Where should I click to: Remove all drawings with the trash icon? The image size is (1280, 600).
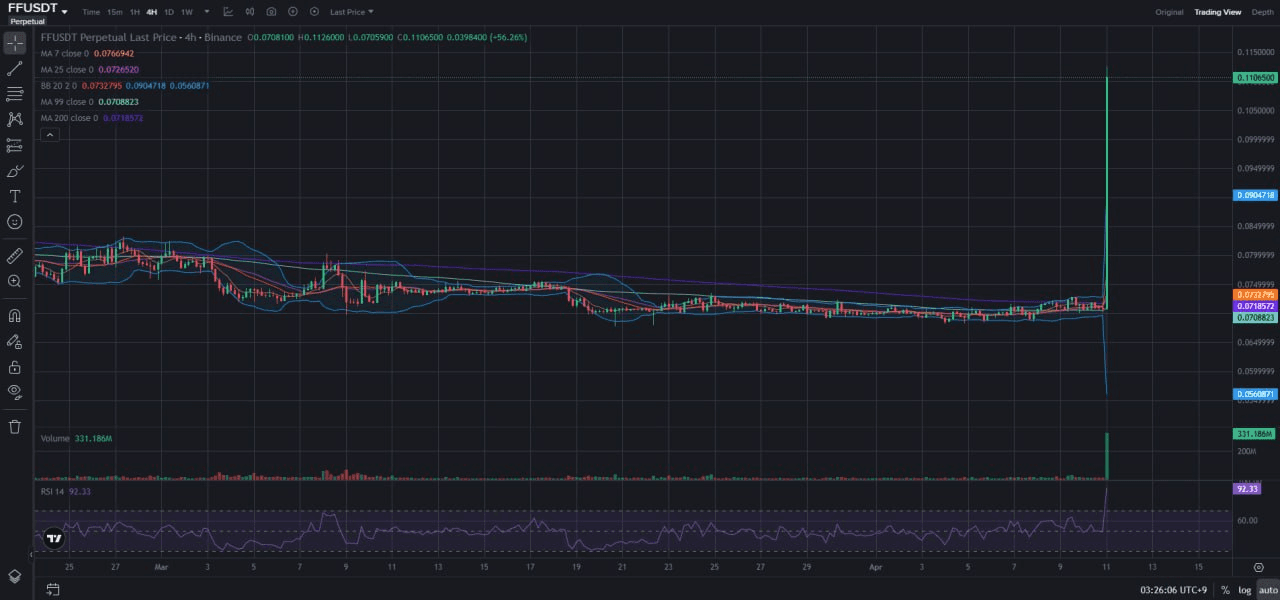(x=15, y=426)
